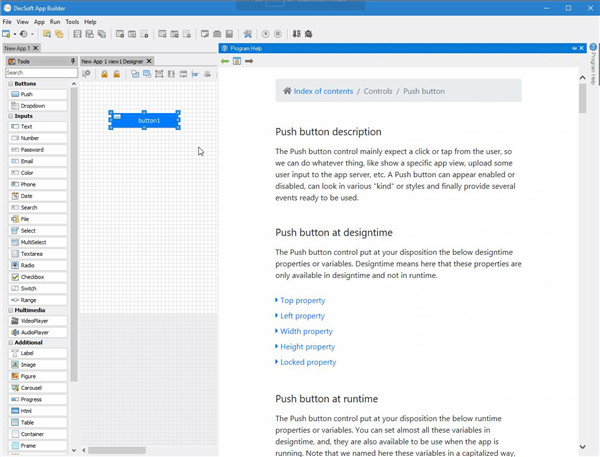This screenshot has width=600, height=457.
Task: Expand the Top property section
Action: click(x=302, y=300)
